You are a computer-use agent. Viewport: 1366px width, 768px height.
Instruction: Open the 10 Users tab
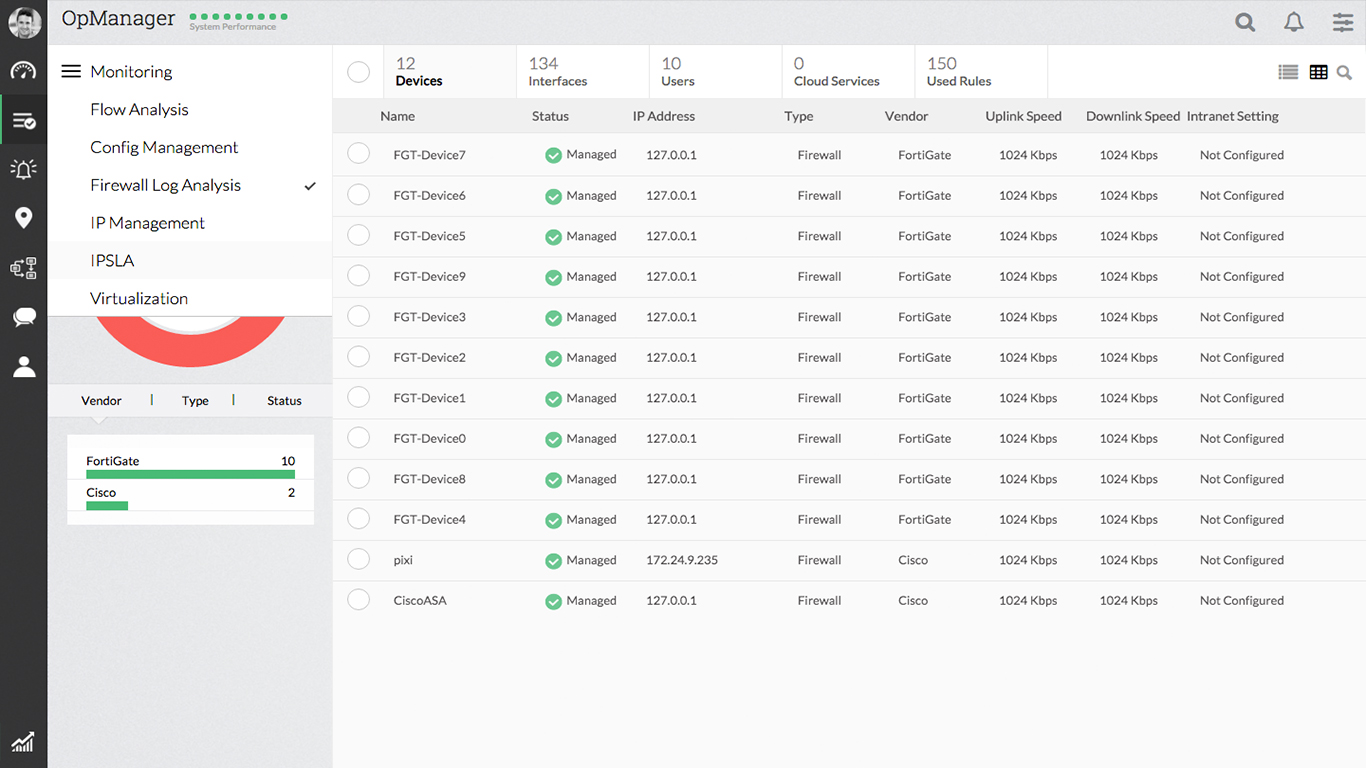(x=716, y=72)
